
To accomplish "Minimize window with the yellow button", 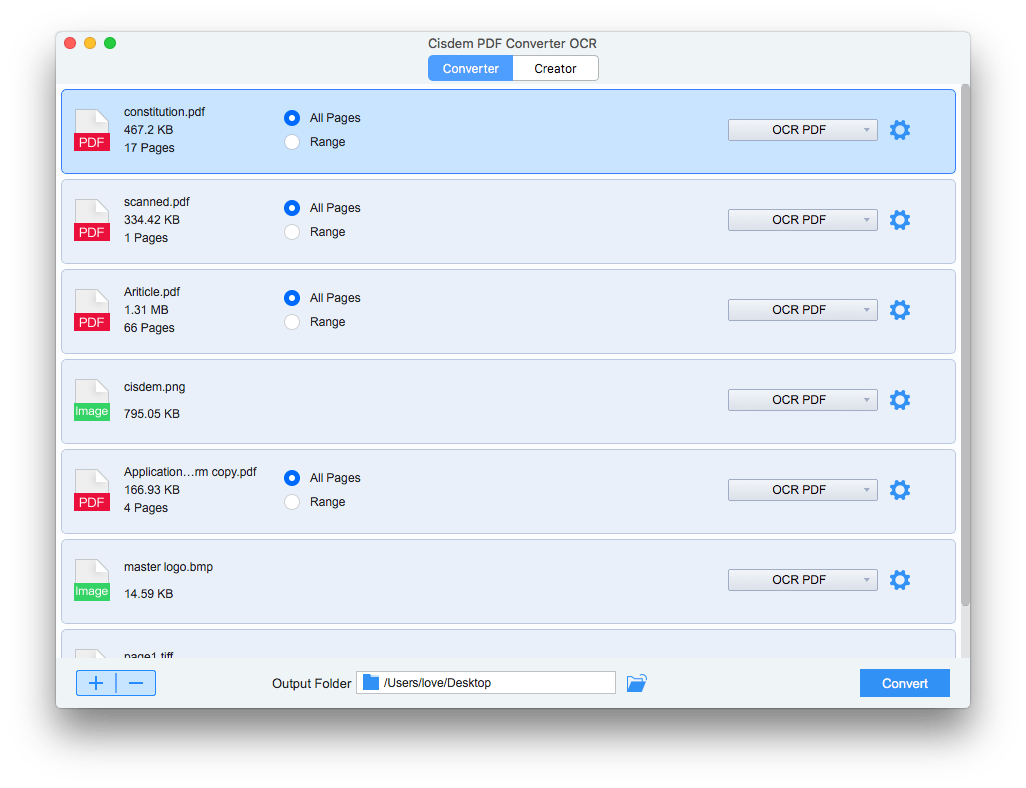I will [x=90, y=43].
